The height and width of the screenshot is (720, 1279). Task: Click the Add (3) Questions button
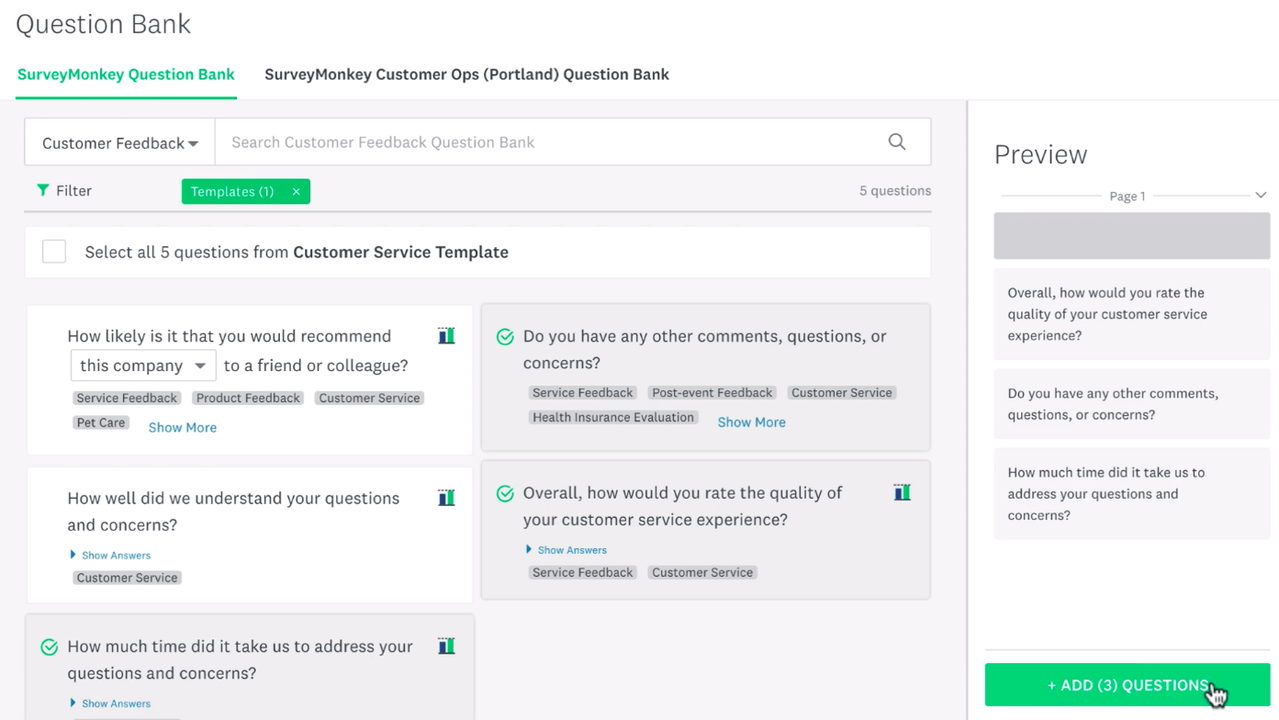(x=1127, y=685)
